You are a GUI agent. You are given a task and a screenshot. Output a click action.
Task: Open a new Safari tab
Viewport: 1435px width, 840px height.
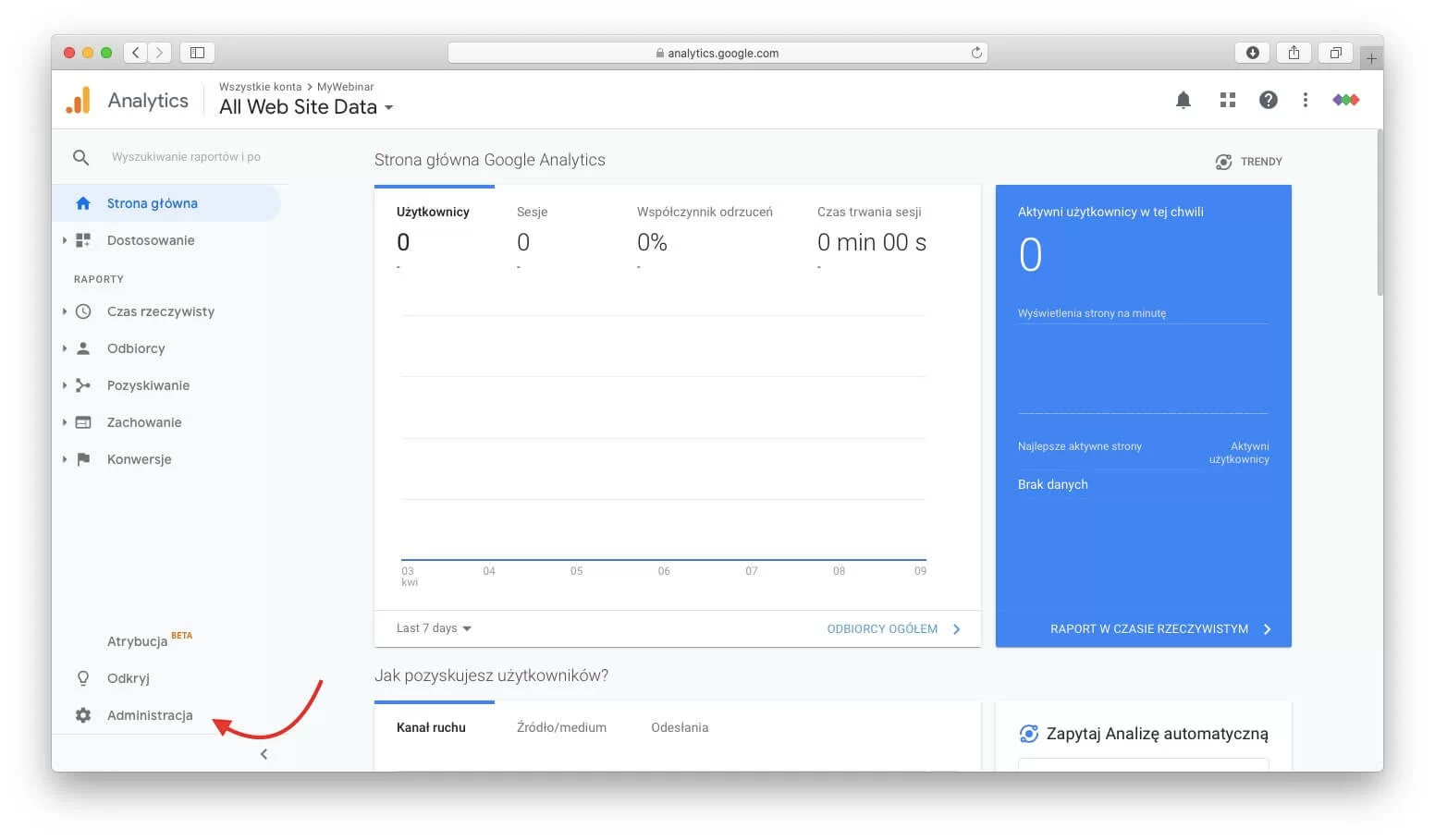tap(1371, 57)
